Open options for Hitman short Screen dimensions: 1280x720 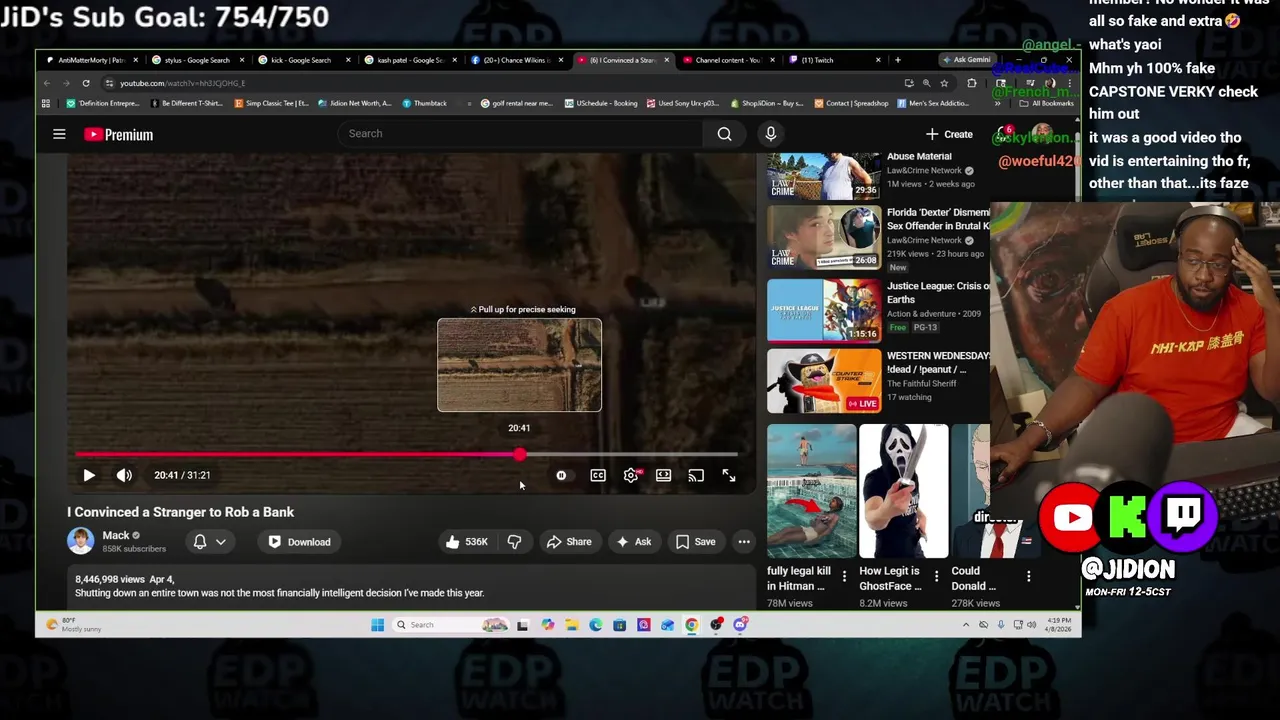pyautogui.click(x=844, y=576)
